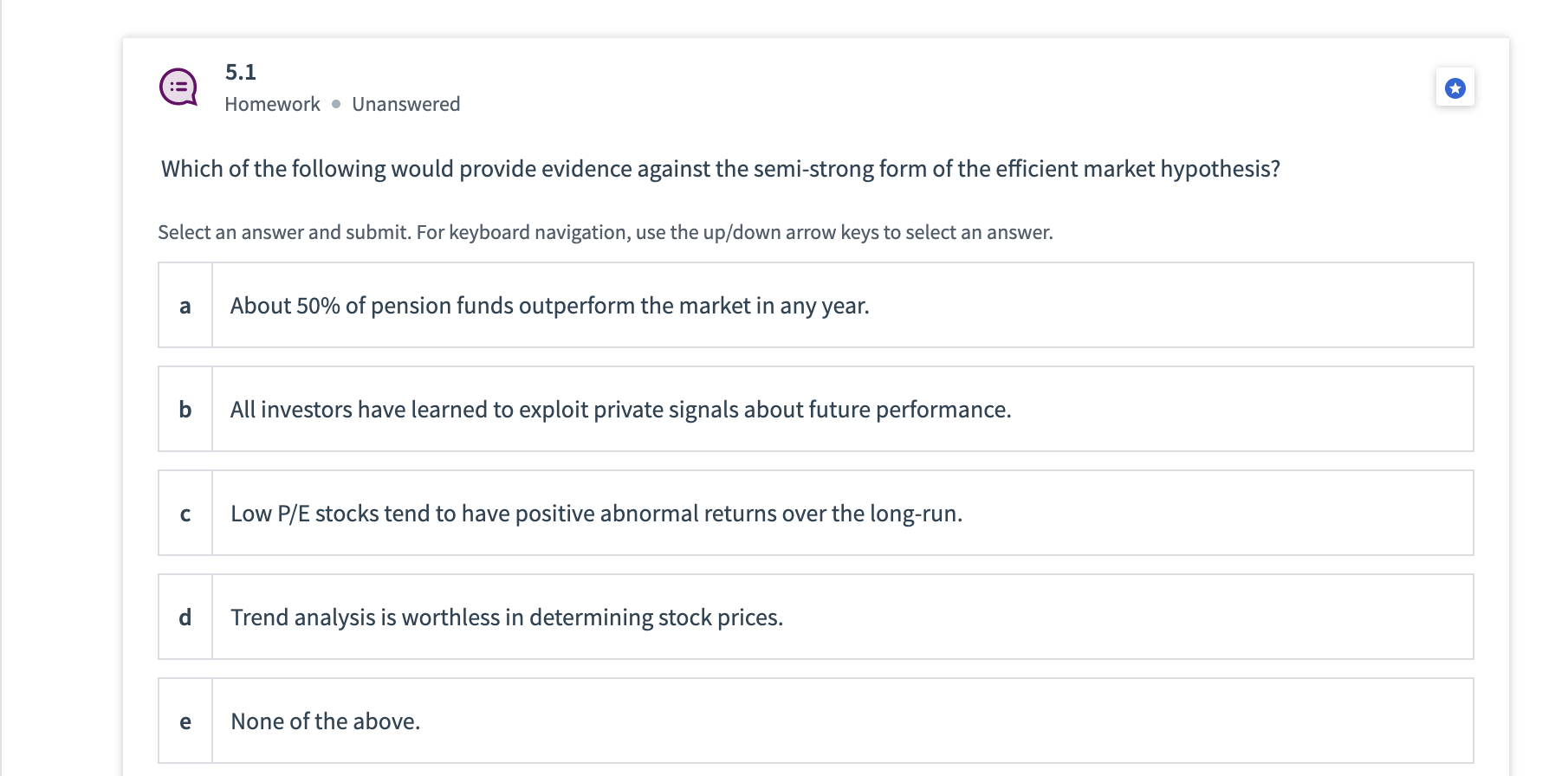Screen dimensions: 1568x776
Task: Click "Select an answer and submit" text
Action: pos(283,232)
